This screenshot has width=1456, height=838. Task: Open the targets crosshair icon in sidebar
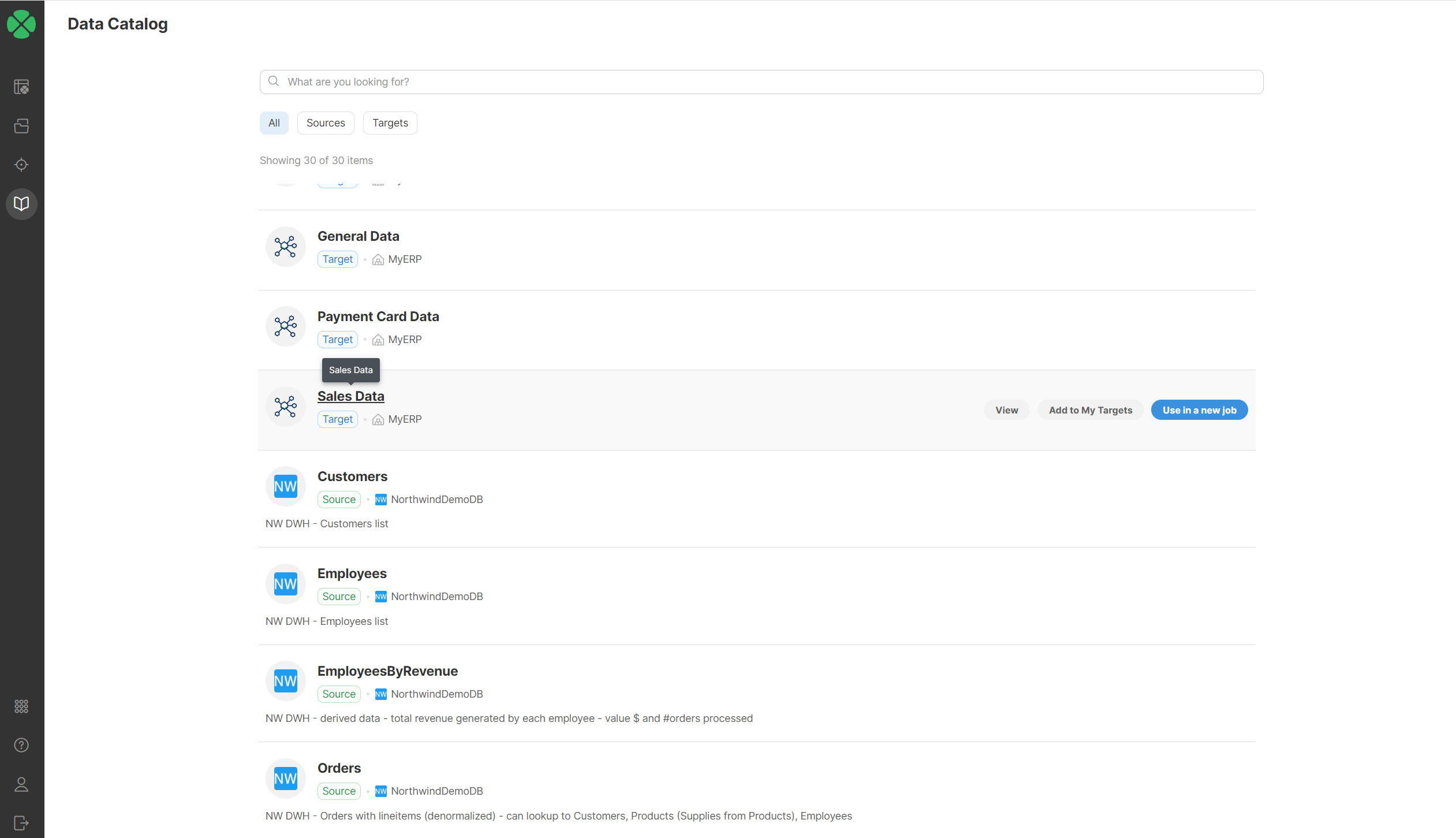pyautogui.click(x=21, y=165)
